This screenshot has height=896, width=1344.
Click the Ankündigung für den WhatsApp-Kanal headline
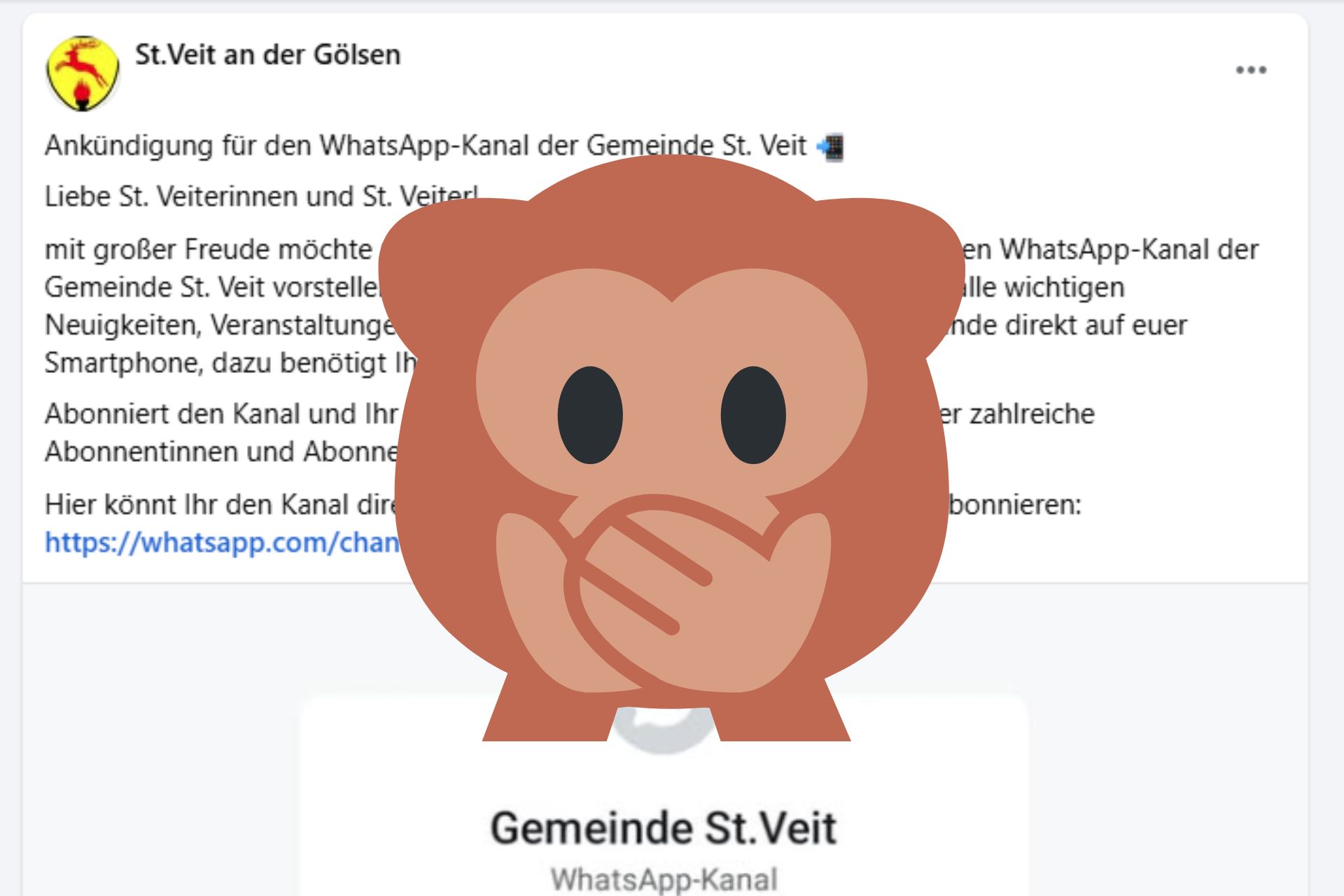pyautogui.click(x=444, y=146)
